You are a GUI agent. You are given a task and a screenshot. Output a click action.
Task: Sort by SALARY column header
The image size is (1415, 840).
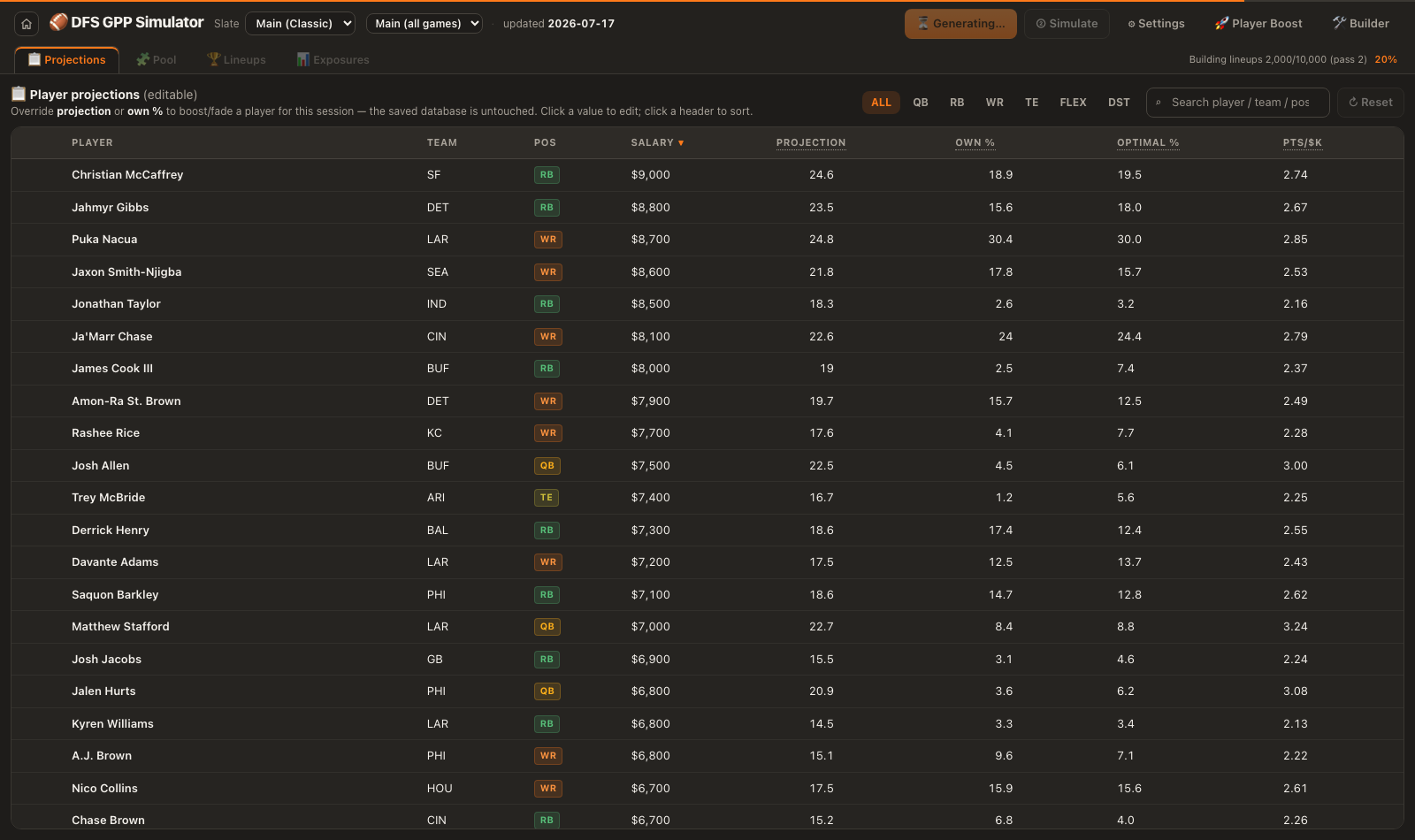click(653, 142)
